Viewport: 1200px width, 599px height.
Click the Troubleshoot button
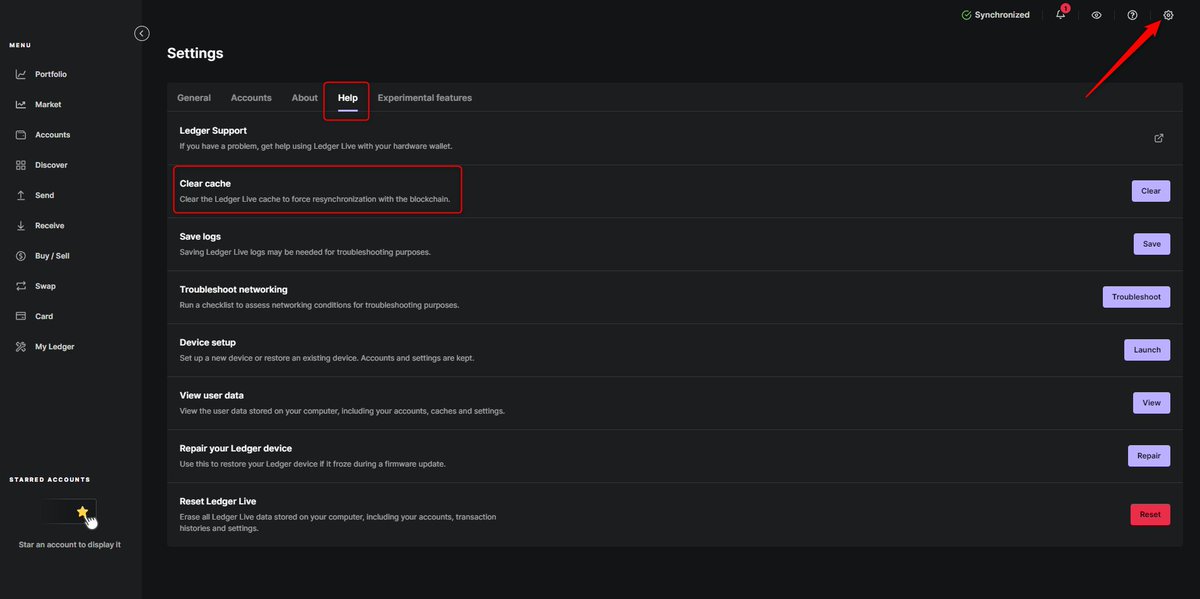pos(1136,297)
